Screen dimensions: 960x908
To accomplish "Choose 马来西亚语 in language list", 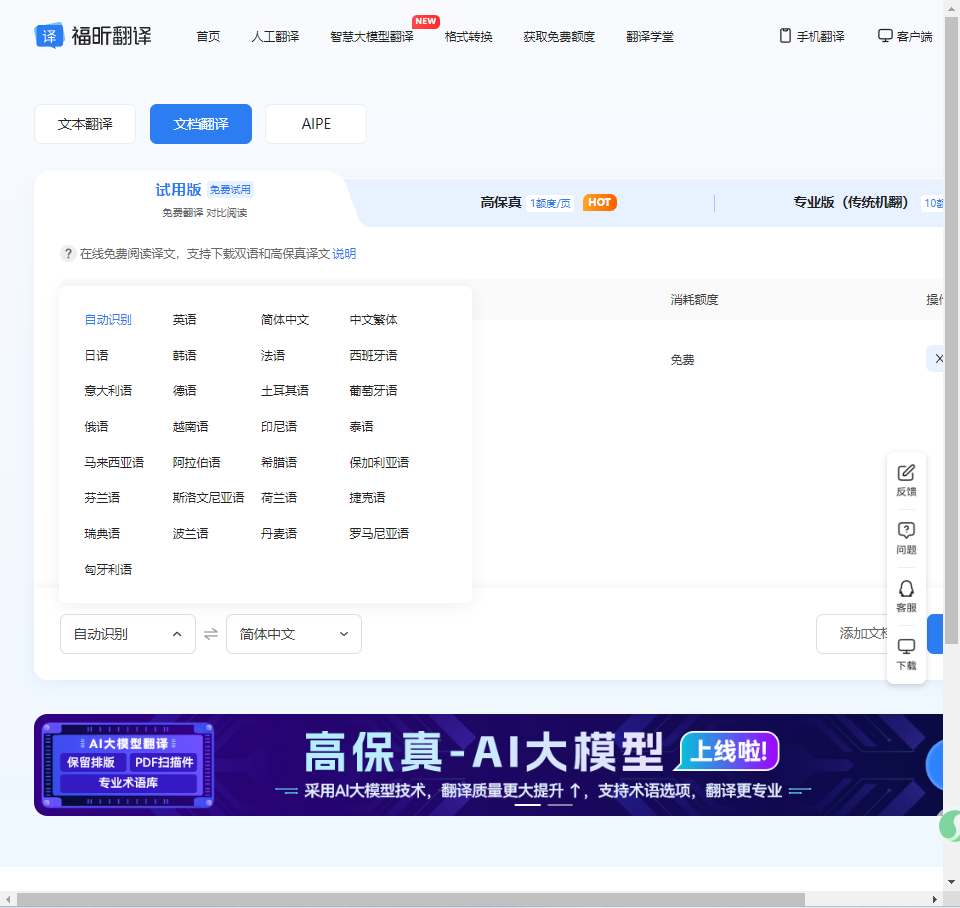I will [114, 462].
